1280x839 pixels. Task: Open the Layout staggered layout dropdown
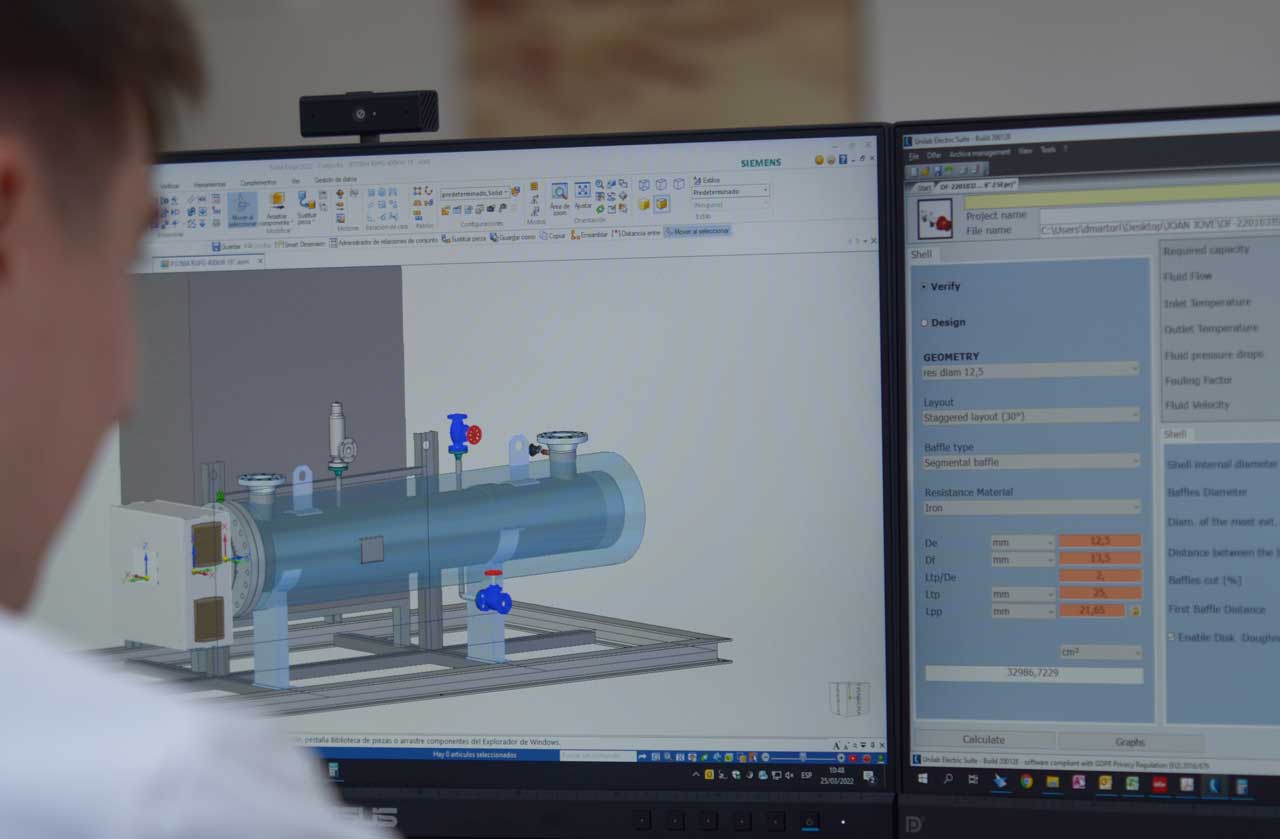[x=1030, y=416]
